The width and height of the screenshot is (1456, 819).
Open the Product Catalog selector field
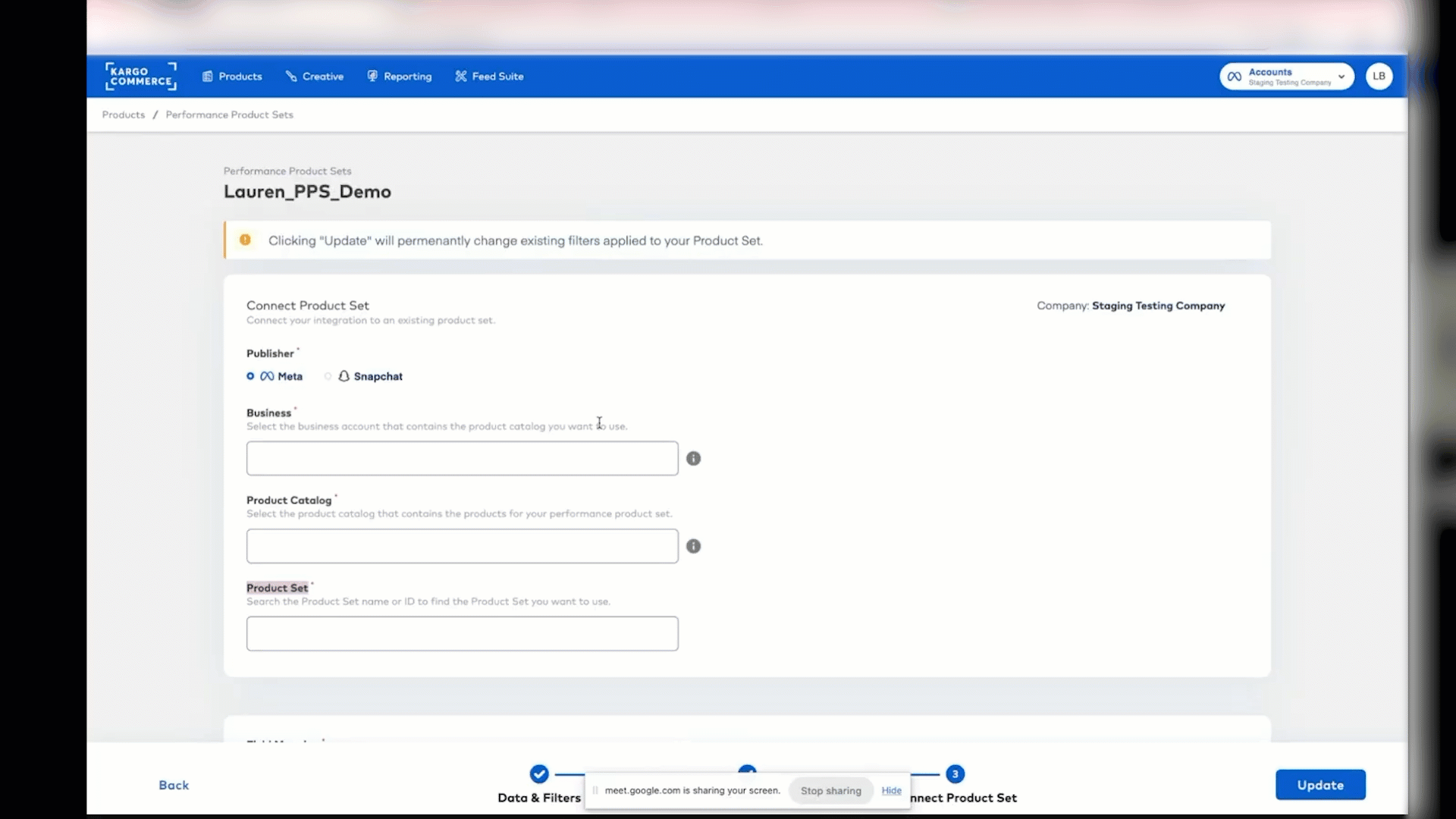click(461, 546)
